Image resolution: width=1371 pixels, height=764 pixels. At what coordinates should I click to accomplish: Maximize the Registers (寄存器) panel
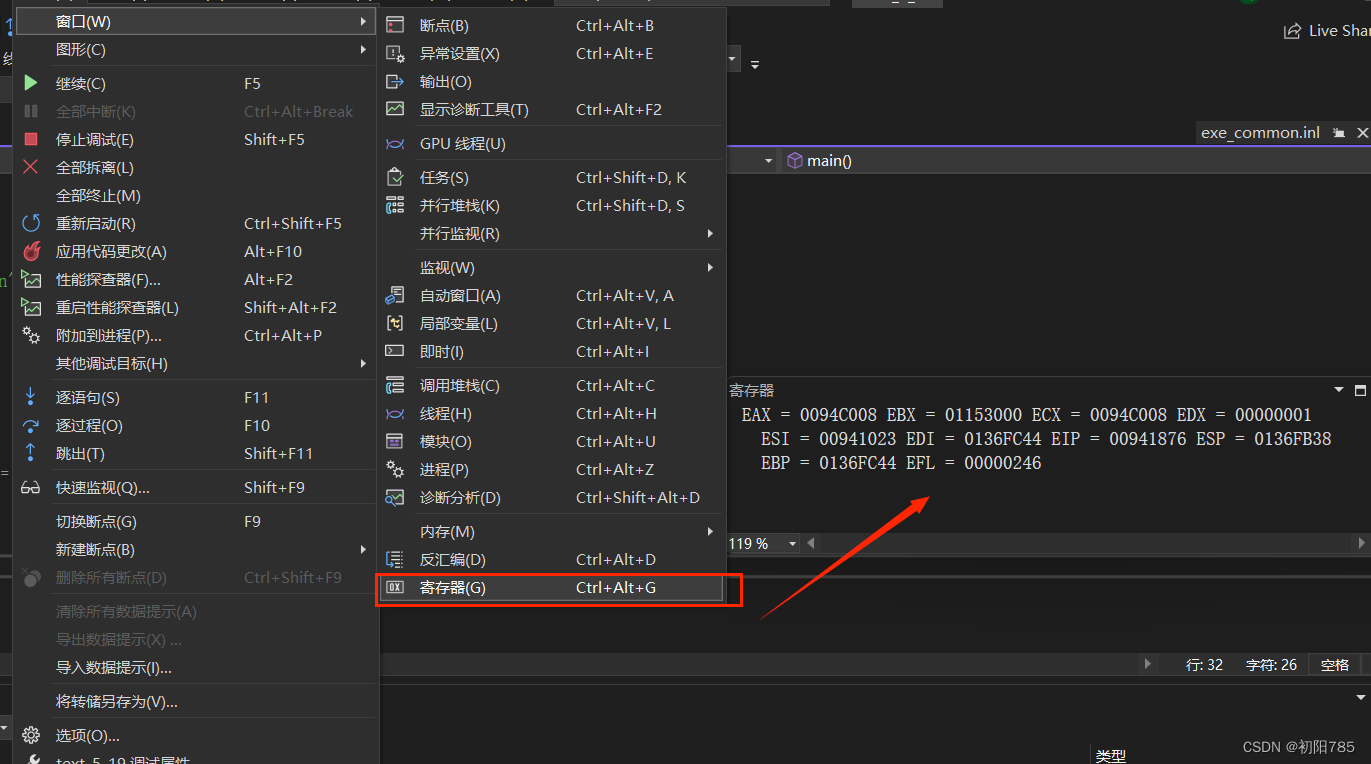pyautogui.click(x=1360, y=390)
